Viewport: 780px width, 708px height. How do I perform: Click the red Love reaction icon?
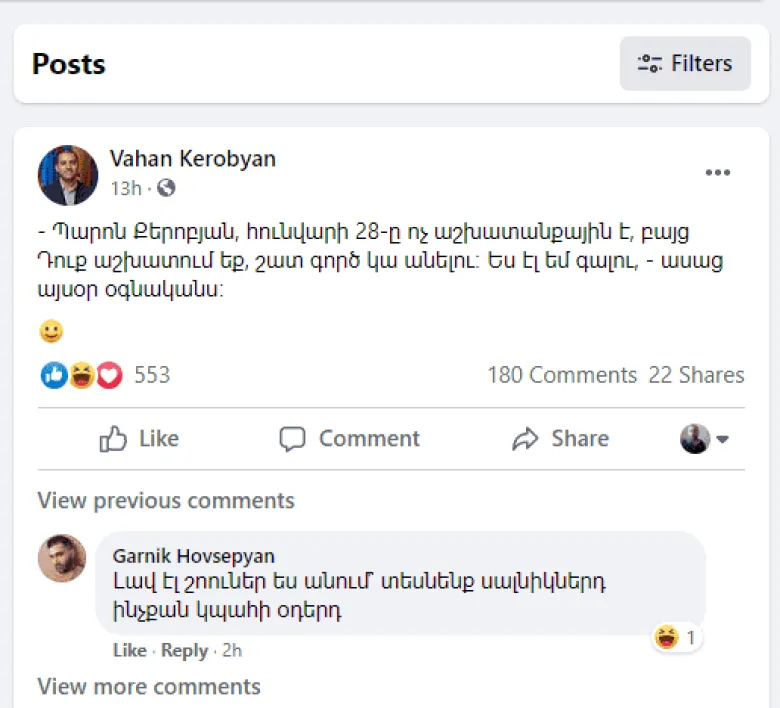point(109,376)
